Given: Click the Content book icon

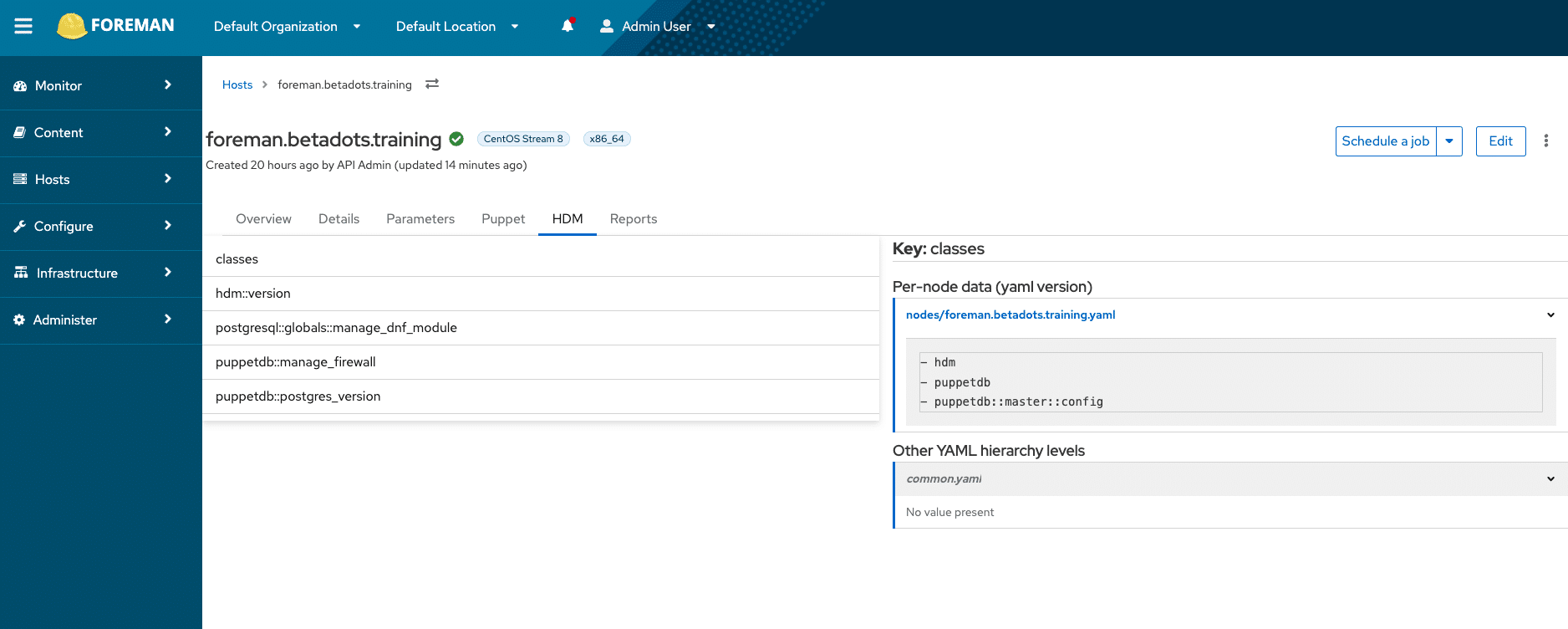Looking at the screenshot, I should pyautogui.click(x=20, y=132).
